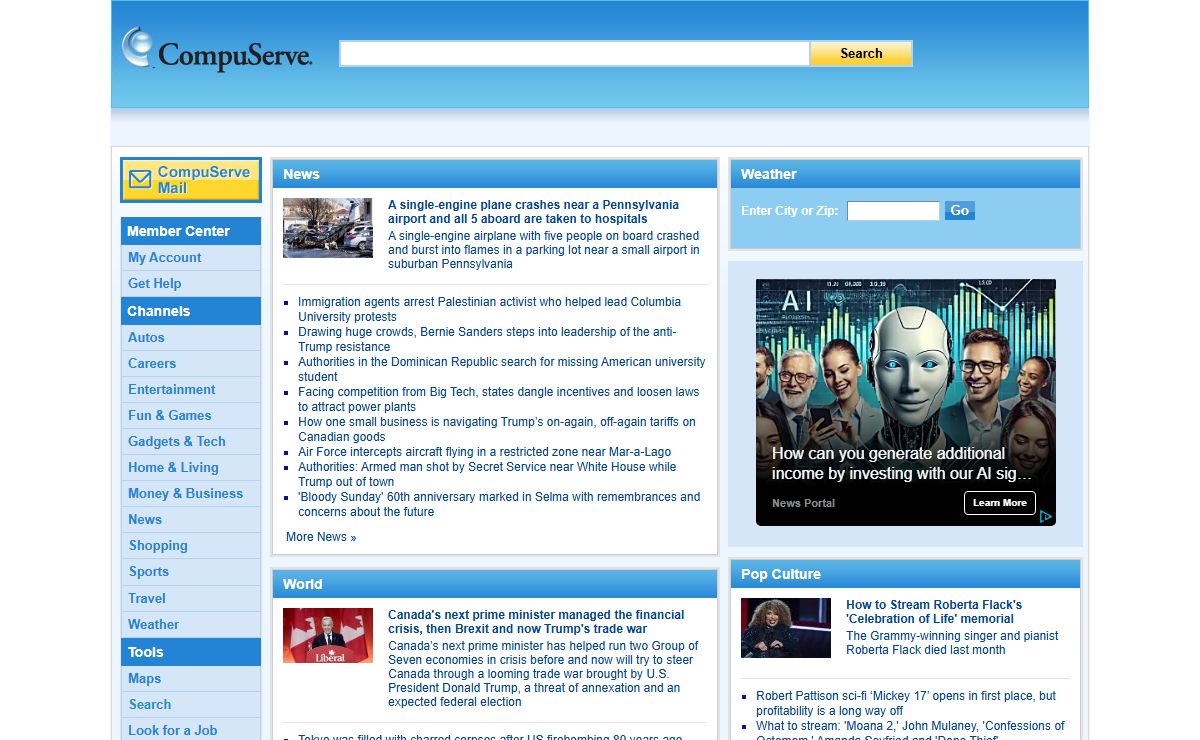Open the Money & Business channel

[x=185, y=493]
